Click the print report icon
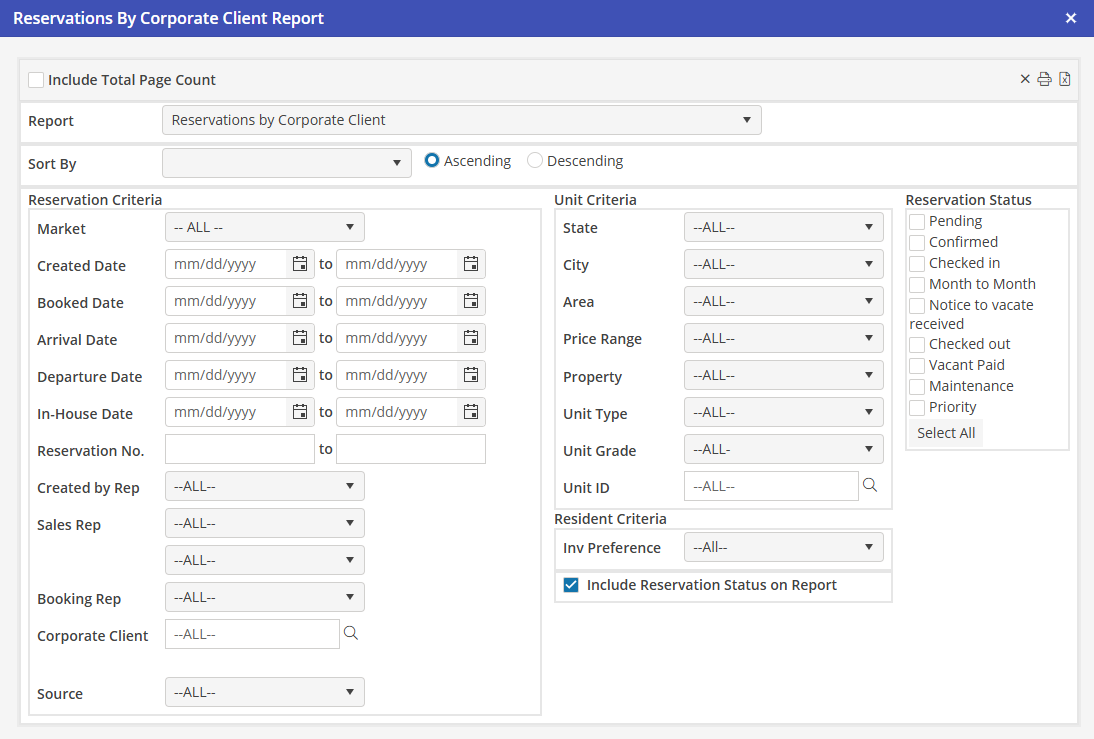 pyautogui.click(x=1044, y=80)
